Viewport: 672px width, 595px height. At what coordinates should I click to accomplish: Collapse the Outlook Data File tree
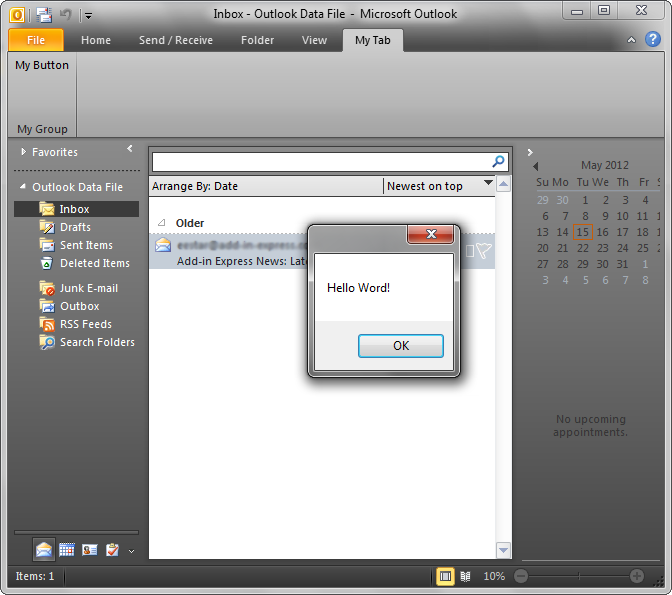click(x=23, y=186)
